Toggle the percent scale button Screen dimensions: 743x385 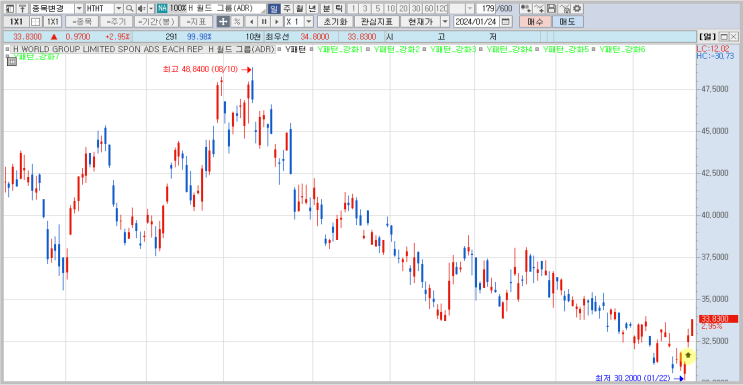pyautogui.click(x=237, y=21)
